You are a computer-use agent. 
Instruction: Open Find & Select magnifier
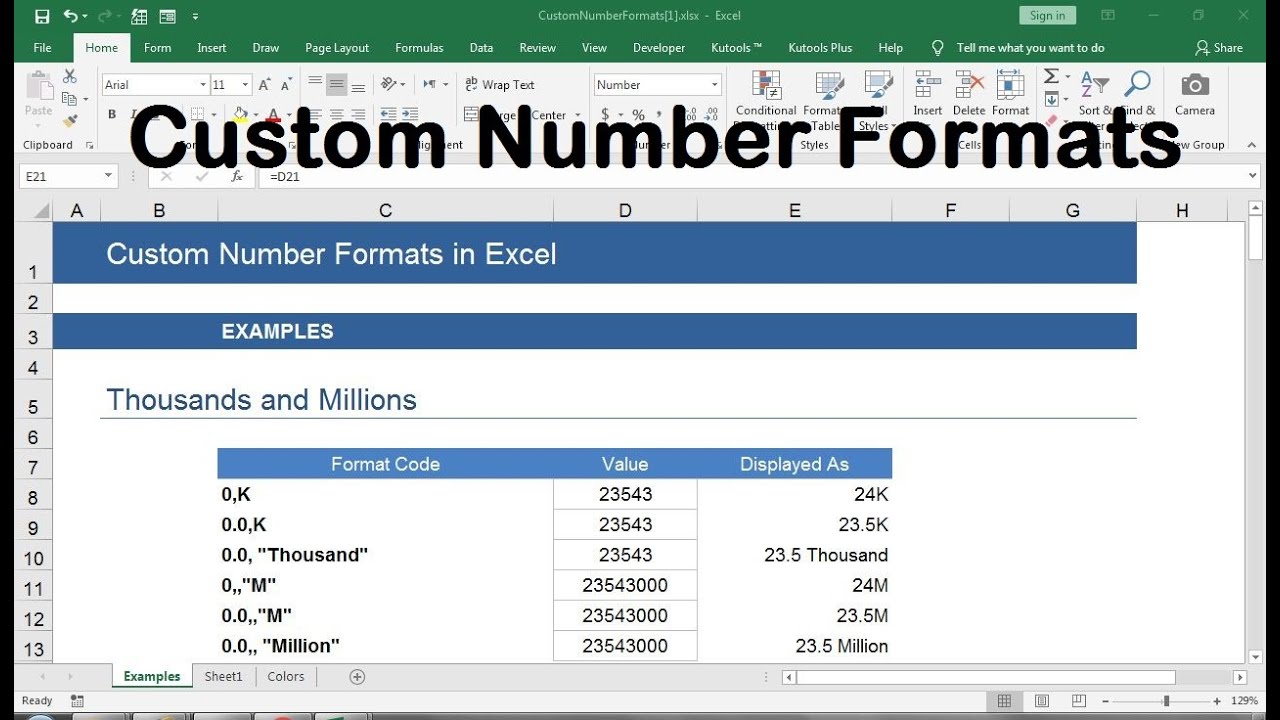(1137, 94)
